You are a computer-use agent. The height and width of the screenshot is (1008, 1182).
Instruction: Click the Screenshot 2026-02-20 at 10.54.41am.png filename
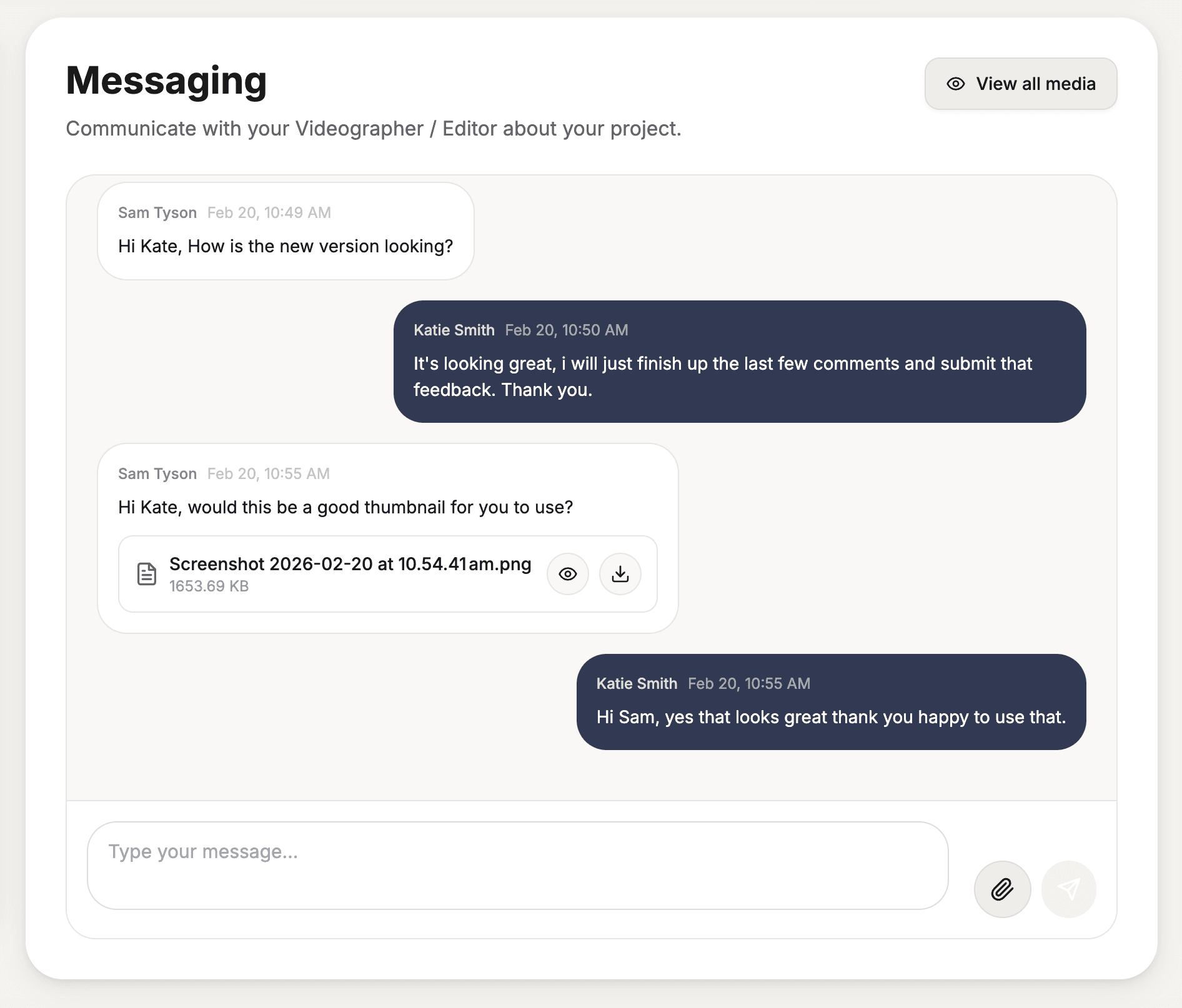click(350, 564)
